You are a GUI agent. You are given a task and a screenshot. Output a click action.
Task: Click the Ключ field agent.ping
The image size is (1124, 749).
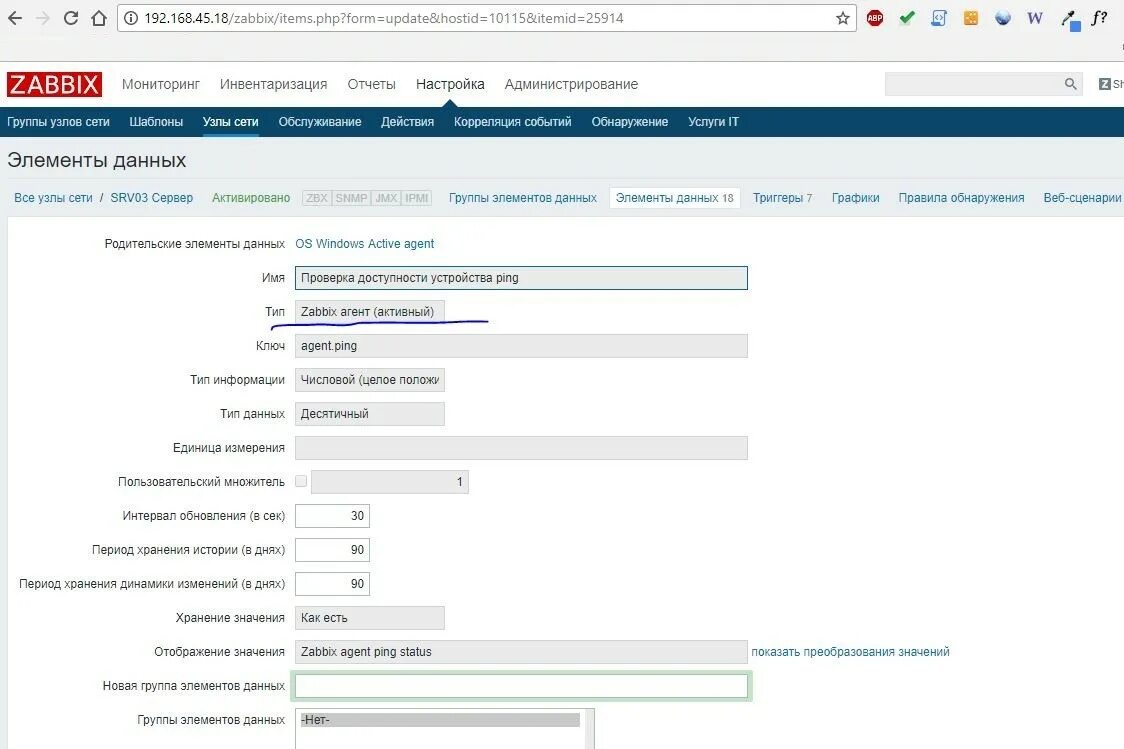coord(521,345)
